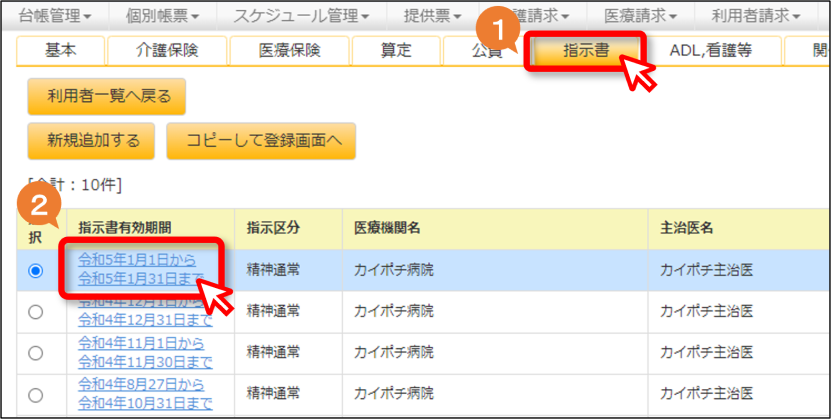This screenshot has width=831, height=419.
Task: Select radio button for 令和4年12月 row
Action: 36,313
